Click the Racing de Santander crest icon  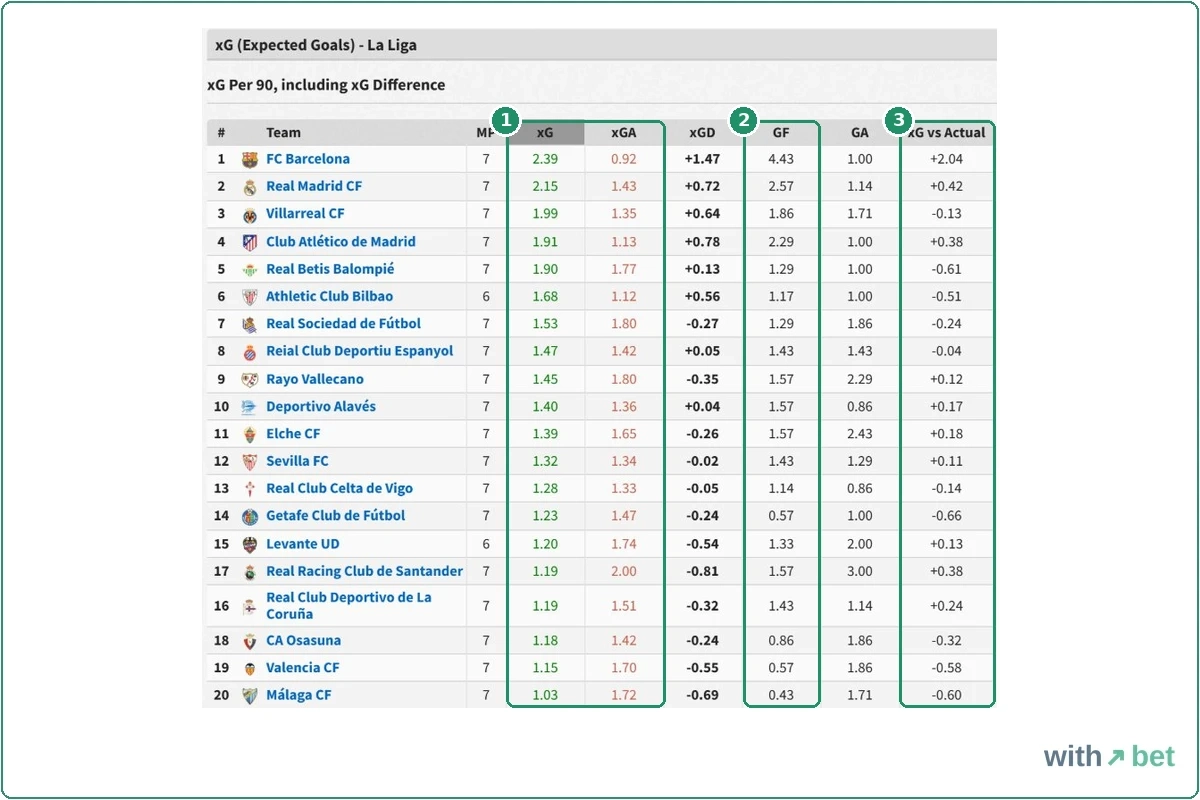(x=250, y=572)
